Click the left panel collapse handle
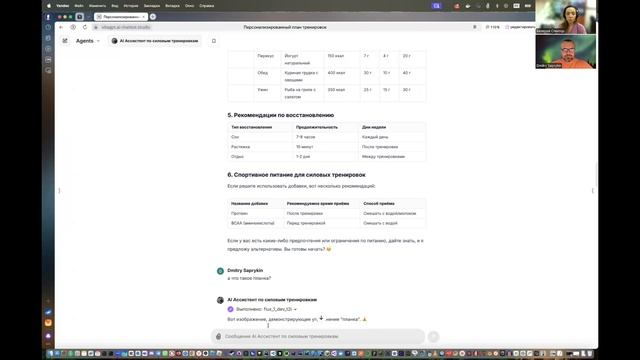This screenshot has height=360, width=640. coord(59,191)
